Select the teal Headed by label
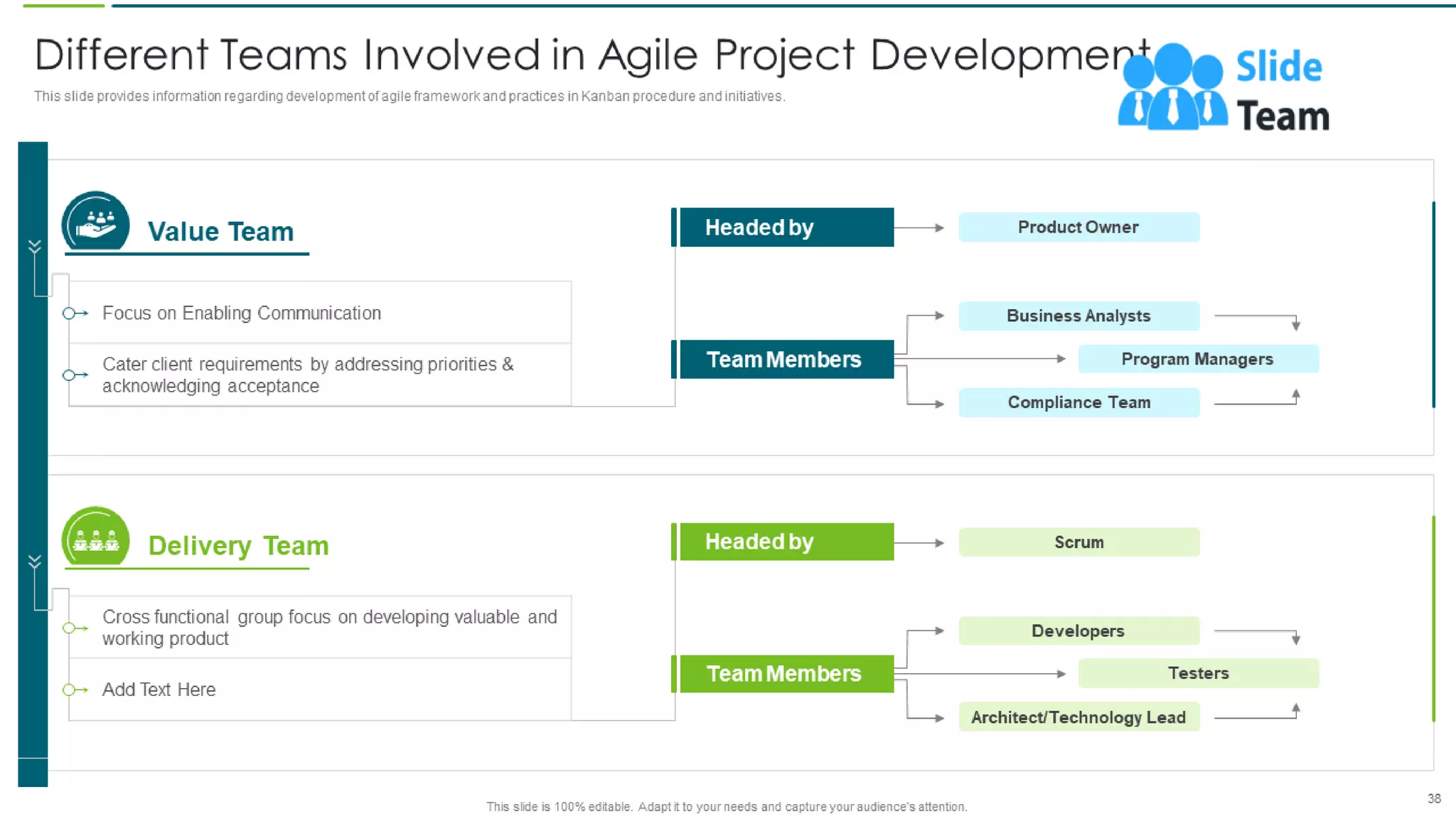Screen dimensions: 1456x819 coord(786,227)
